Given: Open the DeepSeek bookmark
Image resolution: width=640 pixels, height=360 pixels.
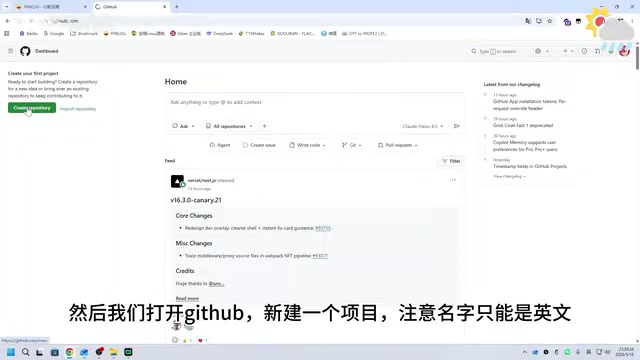Looking at the screenshot, I should 219,33.
